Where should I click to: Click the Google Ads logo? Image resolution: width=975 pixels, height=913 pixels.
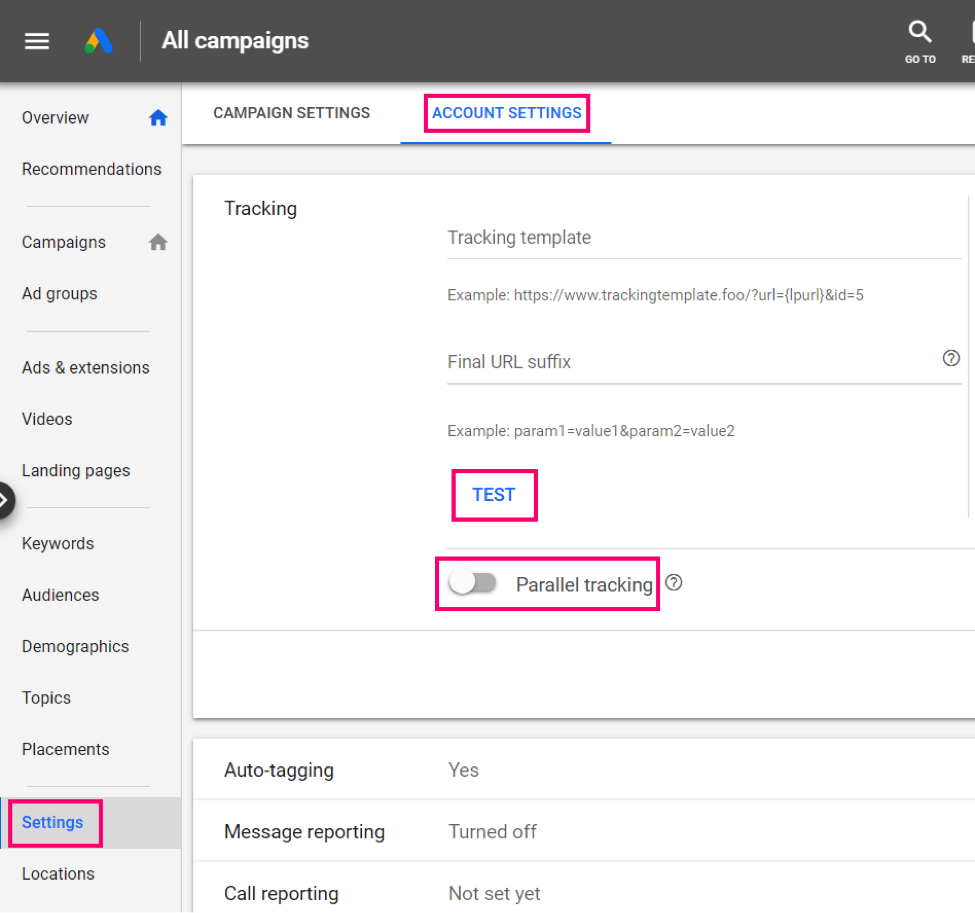tap(99, 40)
